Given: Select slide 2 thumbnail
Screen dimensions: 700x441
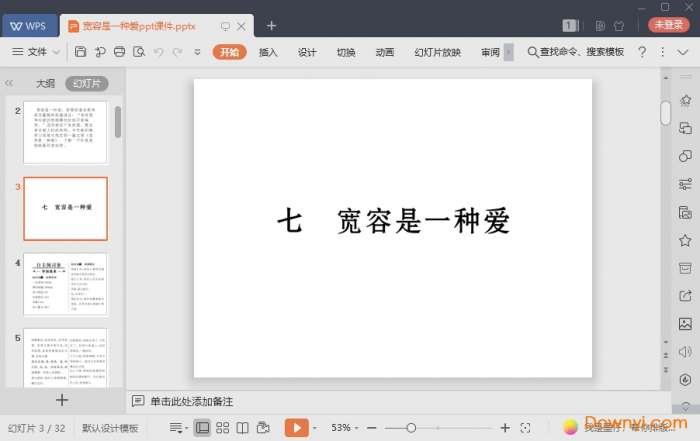Looking at the screenshot, I should pyautogui.click(x=65, y=132).
